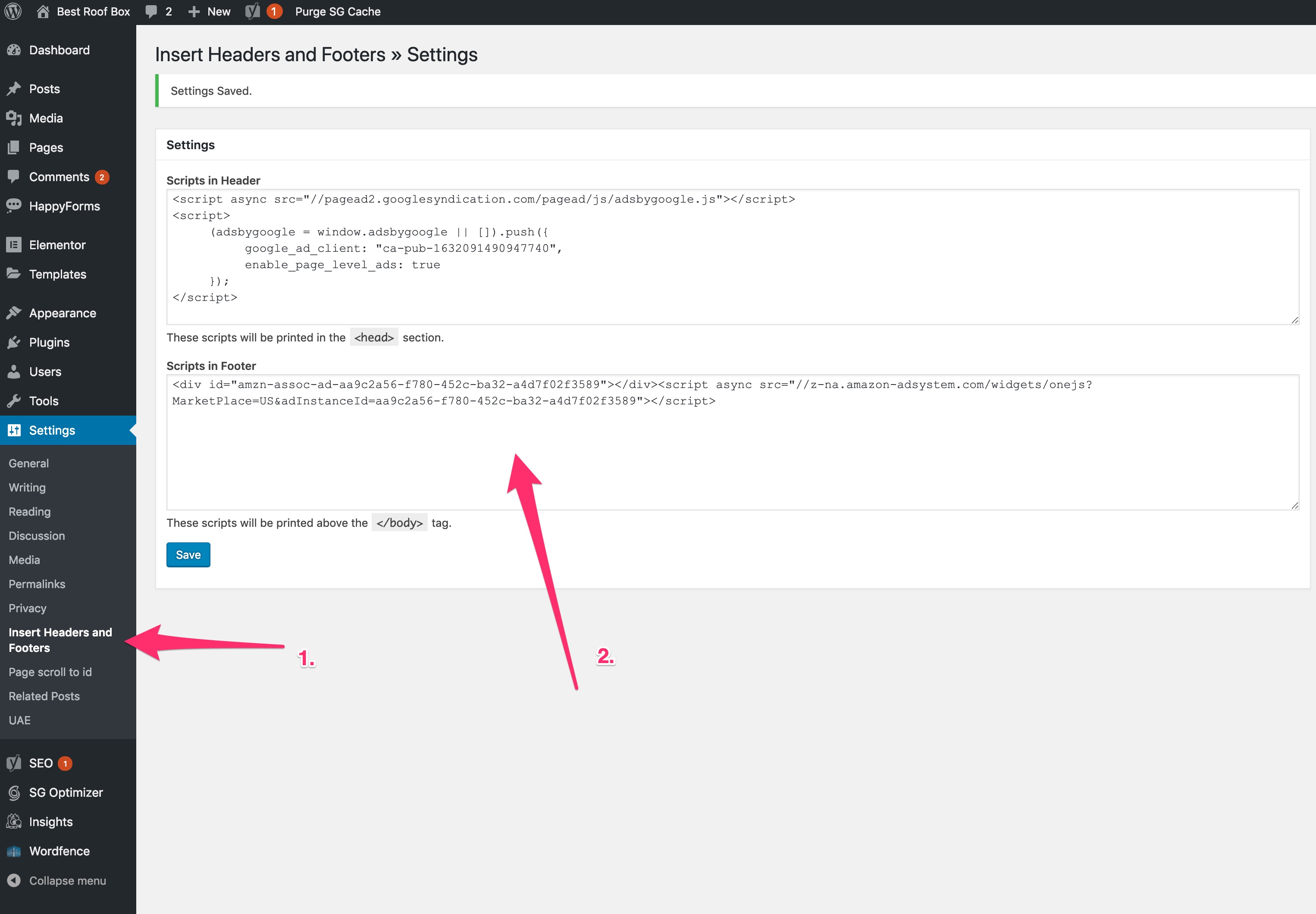Grab footer textarea resize handle
The image size is (1316, 914).
(1294, 505)
